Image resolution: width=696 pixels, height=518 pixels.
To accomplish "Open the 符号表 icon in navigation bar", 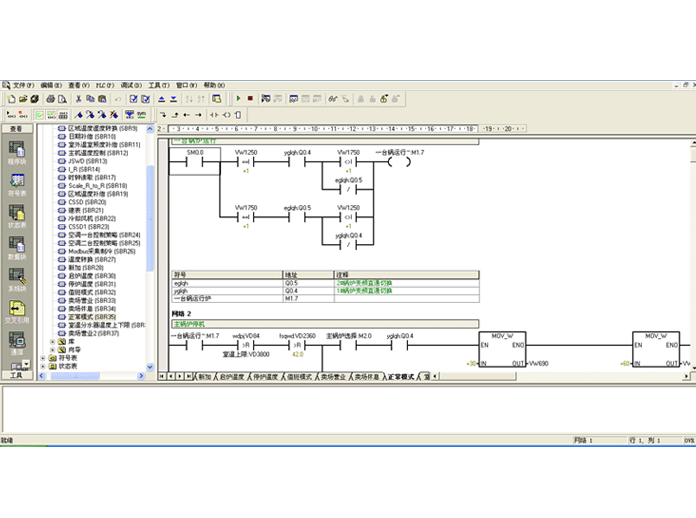I will point(16,182).
